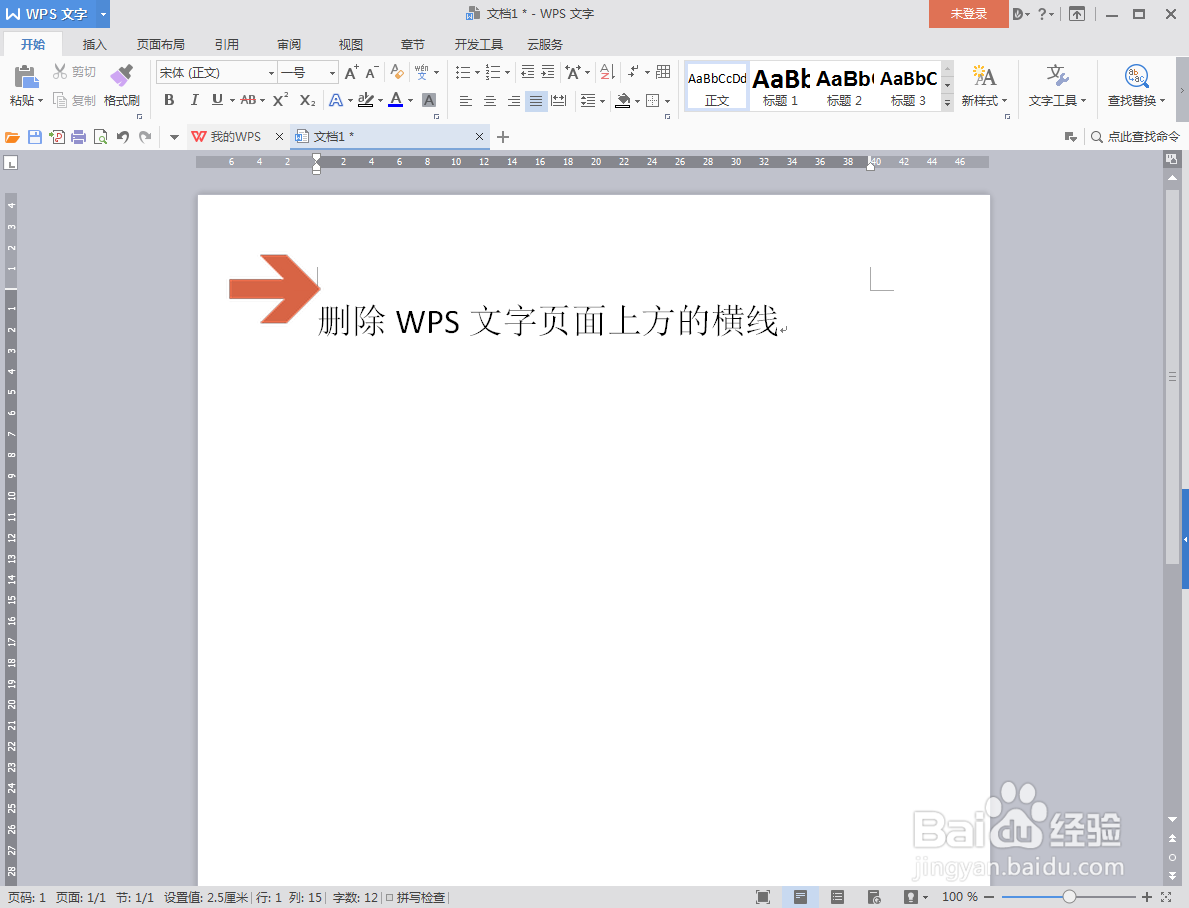The image size is (1189, 908).
Task: Open the WPS 文字 application menu arrow
Action: click(x=103, y=14)
